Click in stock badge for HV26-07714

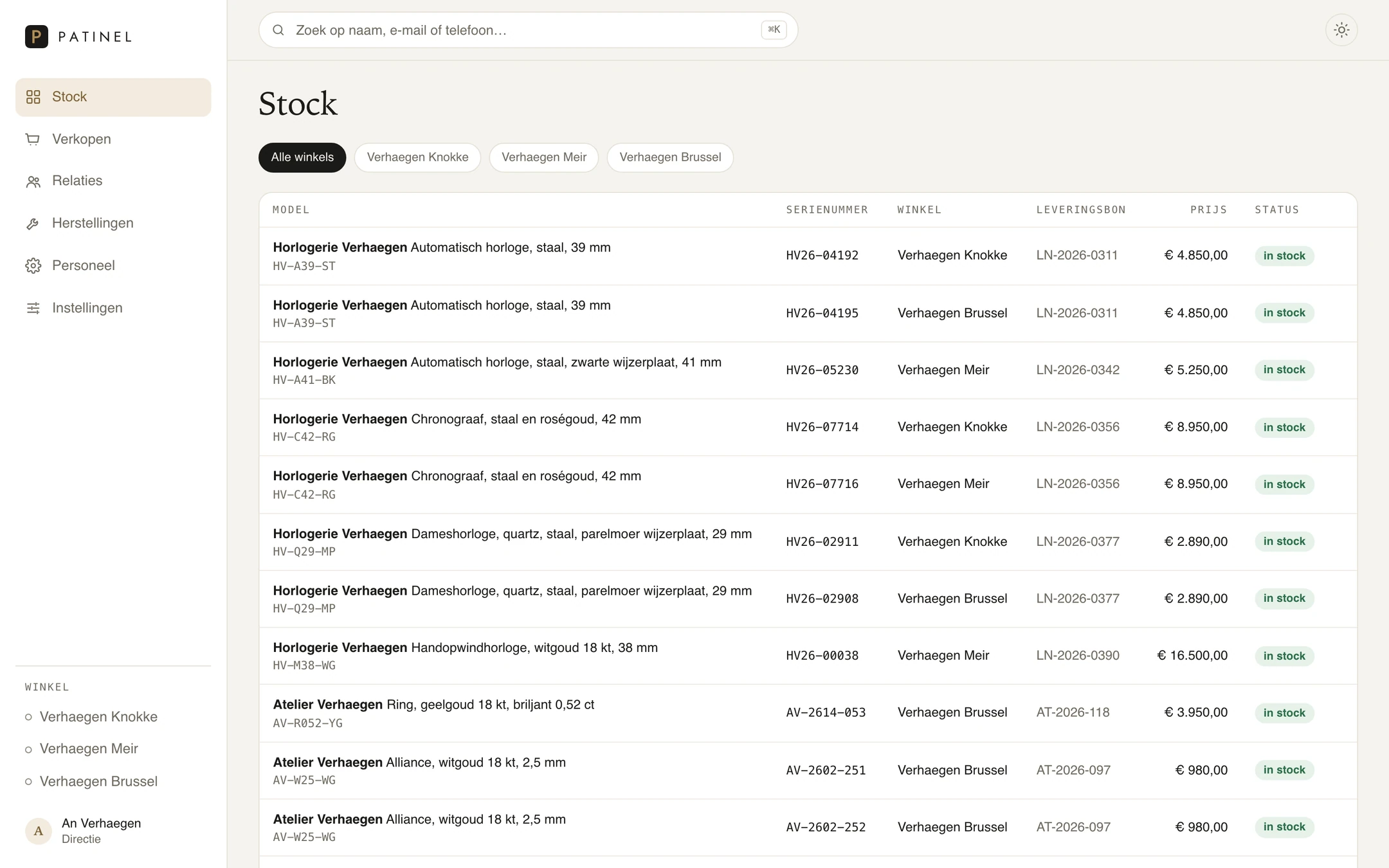point(1284,428)
